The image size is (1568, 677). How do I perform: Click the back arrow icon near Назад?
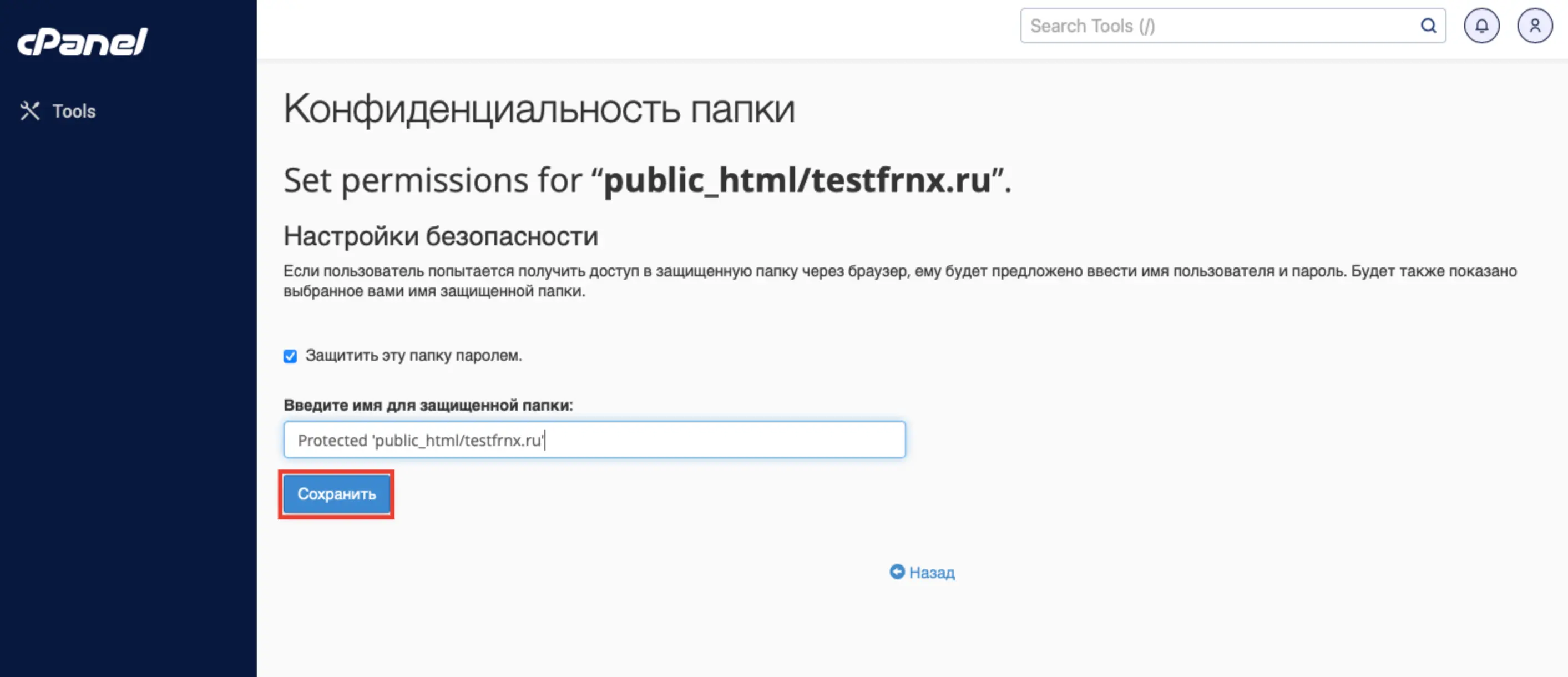point(897,572)
